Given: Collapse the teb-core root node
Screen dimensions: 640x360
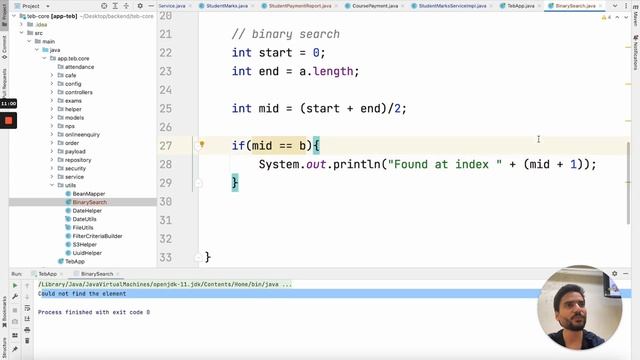Looking at the screenshot, I should coord(14,16).
